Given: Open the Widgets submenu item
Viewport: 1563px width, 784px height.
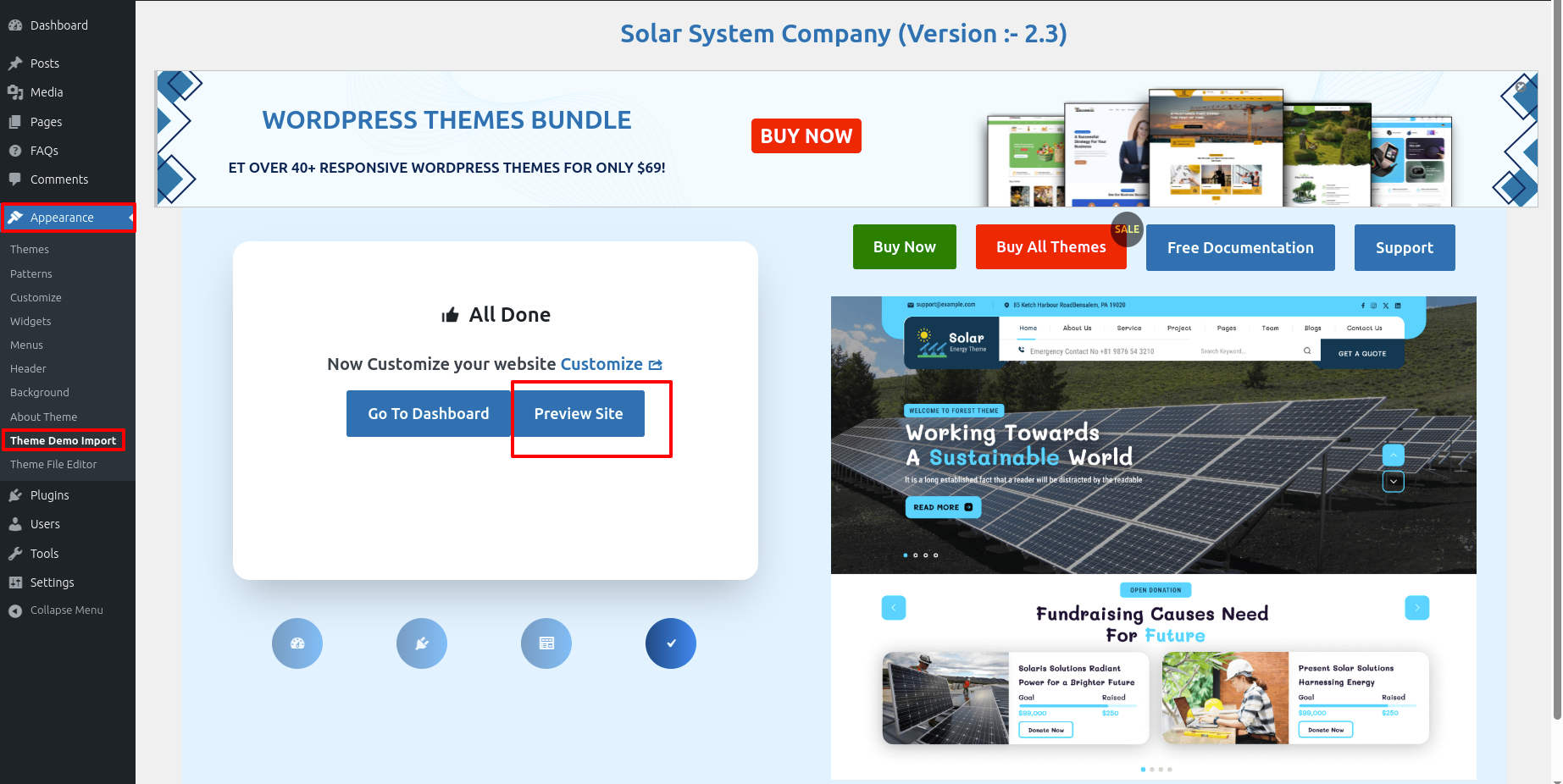Looking at the screenshot, I should pos(30,322).
